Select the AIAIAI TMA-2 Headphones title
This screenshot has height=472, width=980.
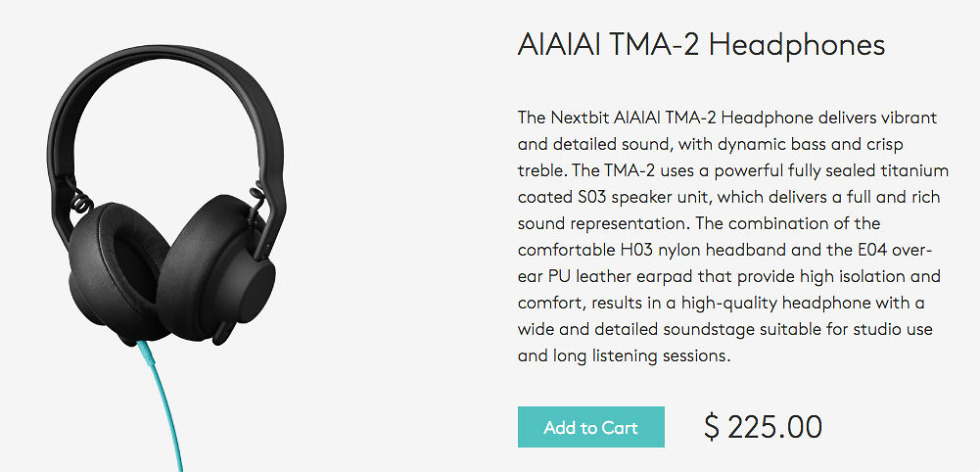(x=701, y=45)
